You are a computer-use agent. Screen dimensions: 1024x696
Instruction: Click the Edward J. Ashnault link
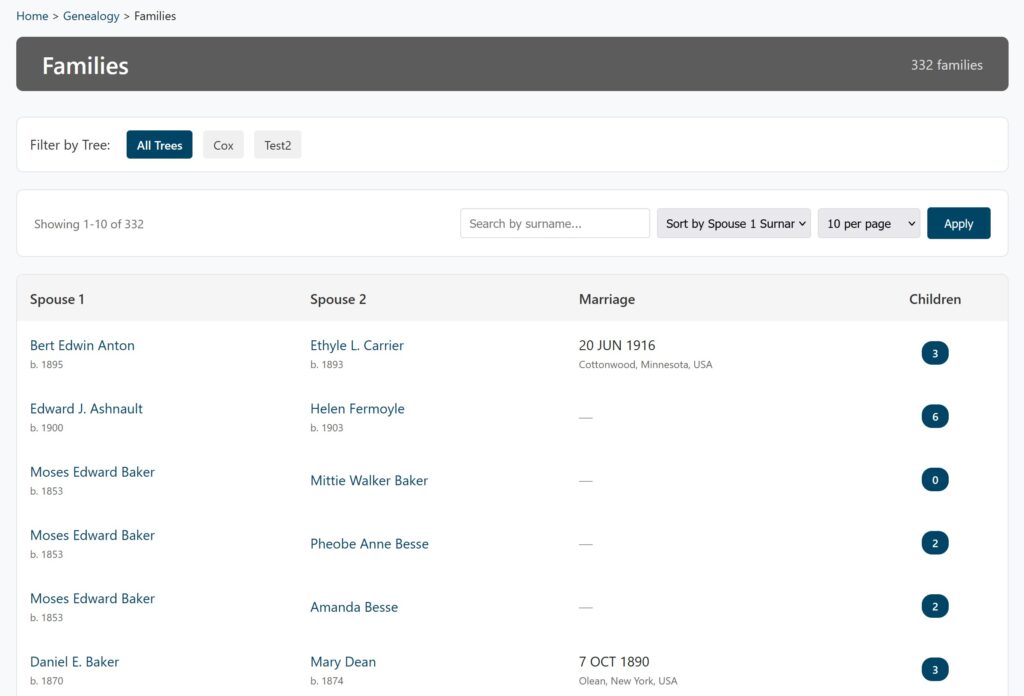pos(86,409)
